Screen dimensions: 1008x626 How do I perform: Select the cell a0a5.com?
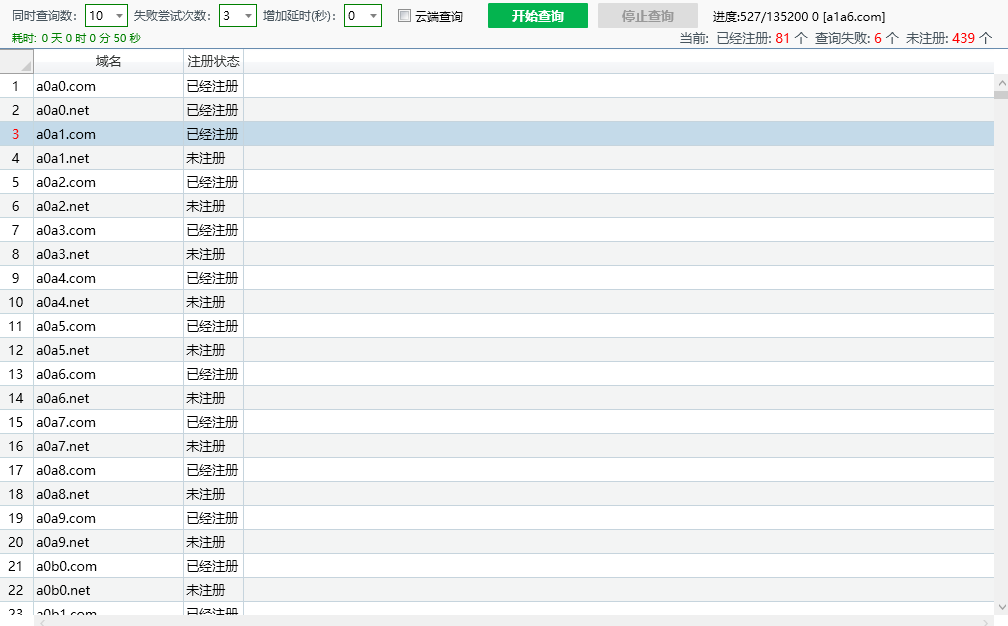108,326
